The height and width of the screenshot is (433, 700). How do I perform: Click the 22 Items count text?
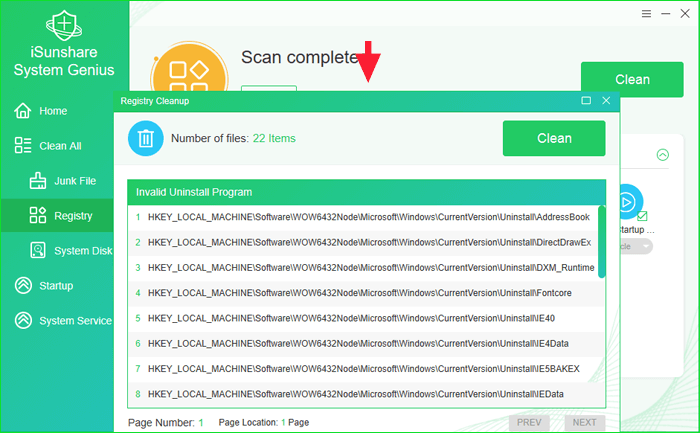[x=274, y=138]
